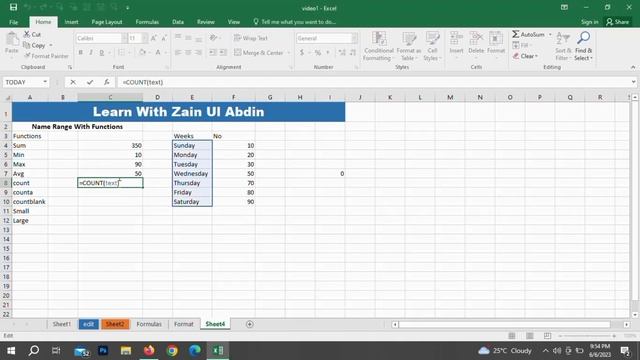Image resolution: width=640 pixels, height=360 pixels.
Task: Toggle Underline formatting
Action: 102,52
